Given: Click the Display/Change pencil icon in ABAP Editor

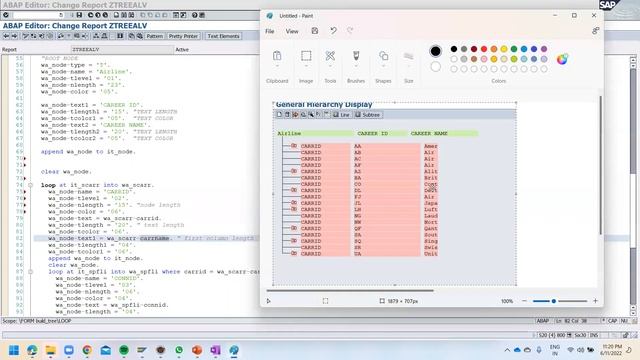Looking at the screenshot, I should coord(25,36).
